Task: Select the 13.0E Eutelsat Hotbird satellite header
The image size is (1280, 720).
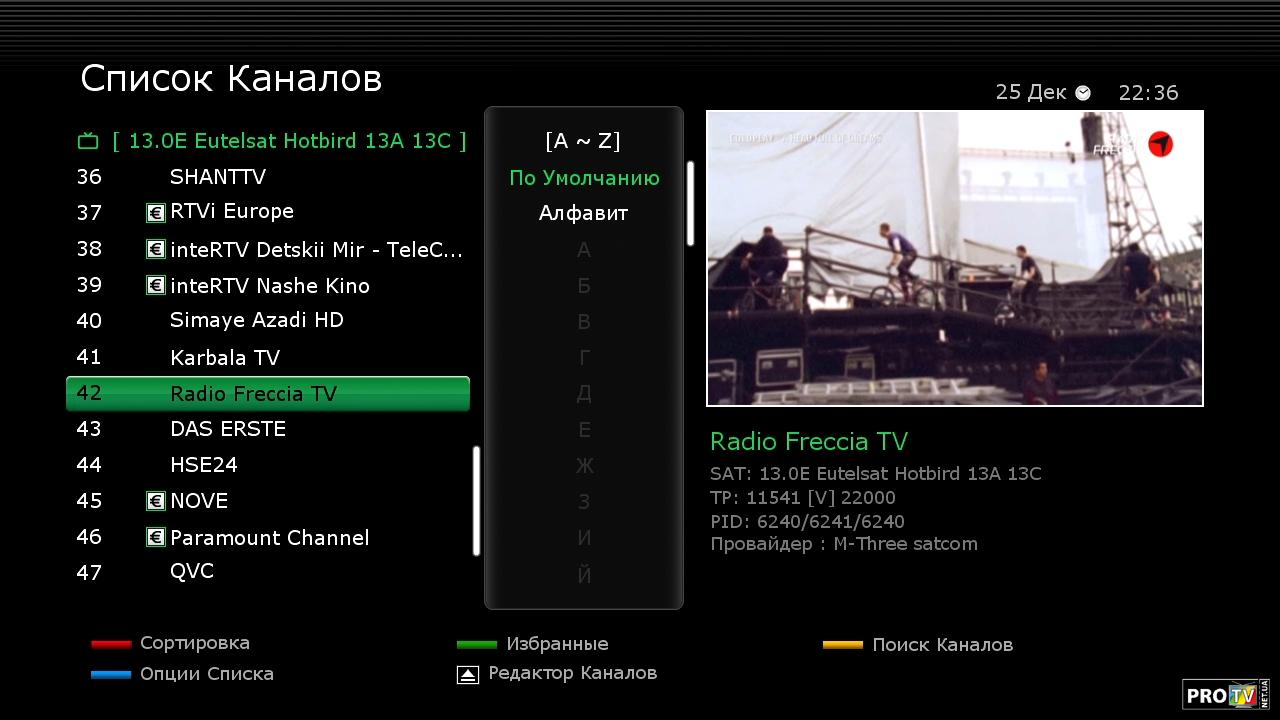Action: [x=289, y=141]
